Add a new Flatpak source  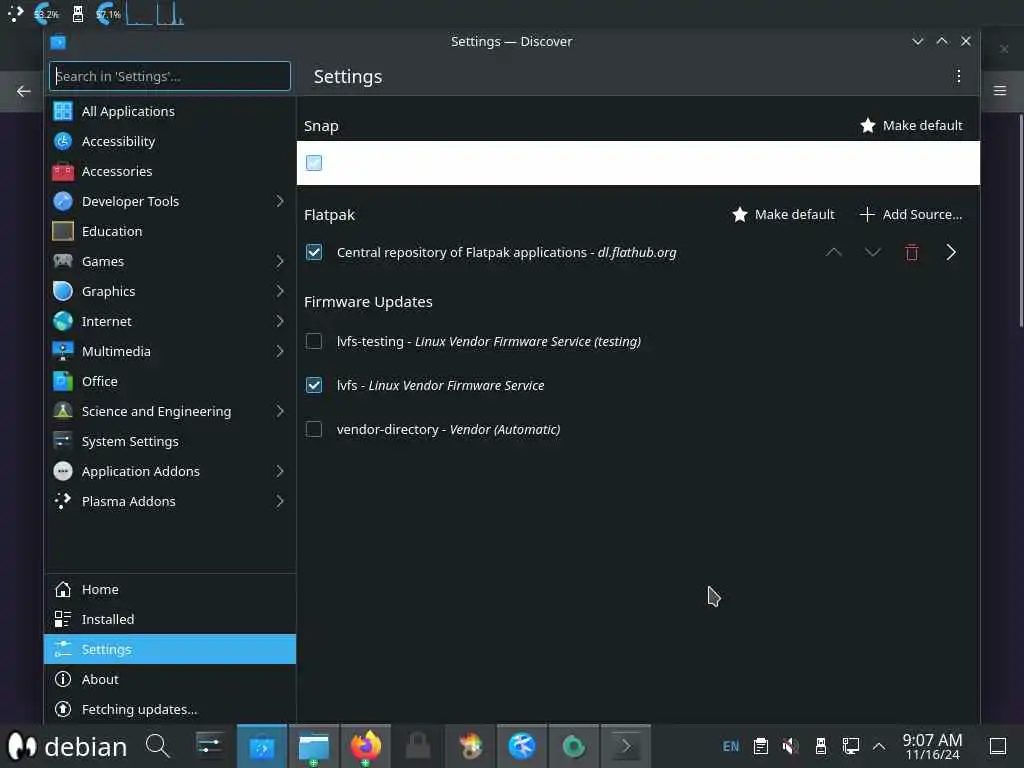click(911, 214)
